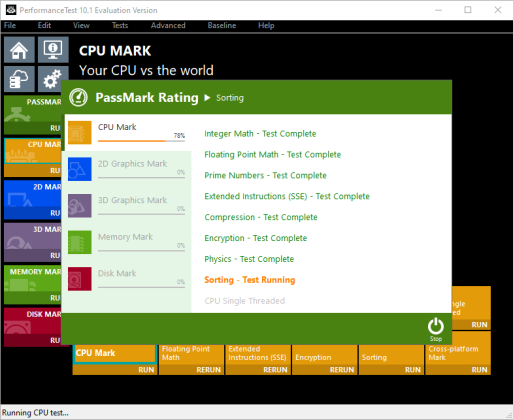The image size is (513, 420).
Task: Click the Disk Mark progress bar
Action: click(141, 287)
